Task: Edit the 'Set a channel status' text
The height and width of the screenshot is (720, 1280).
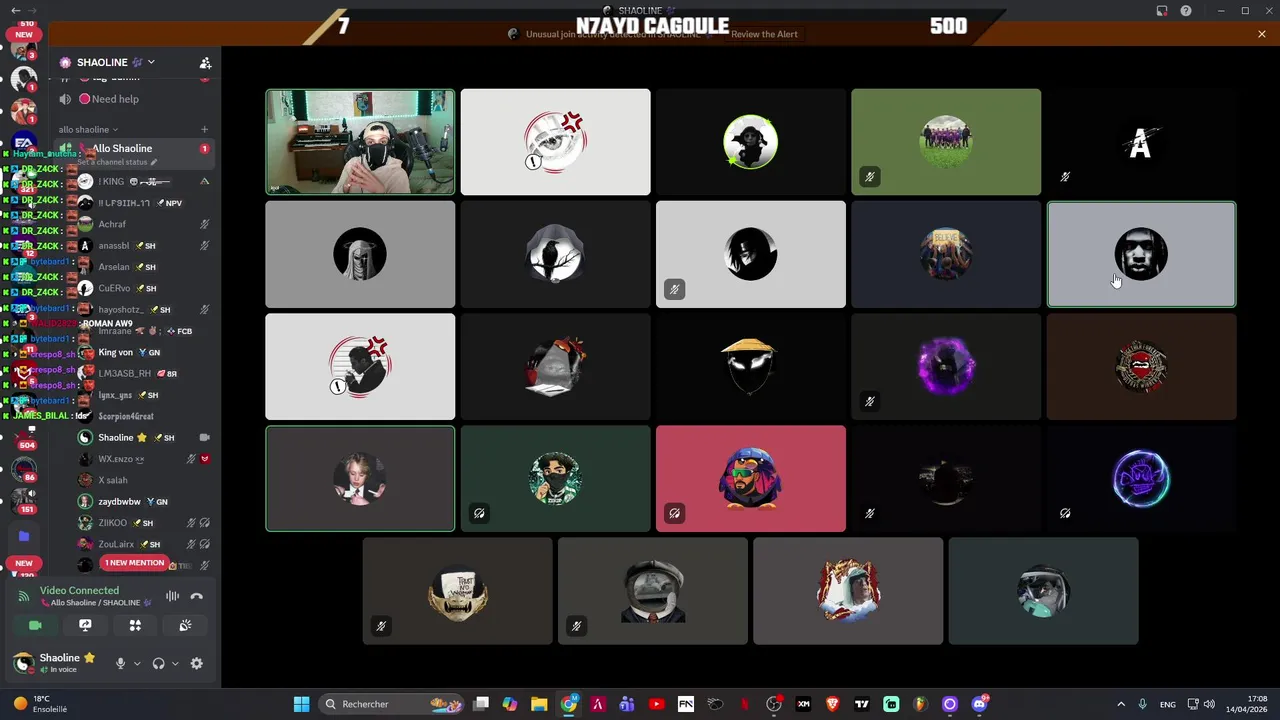Action: [117, 162]
